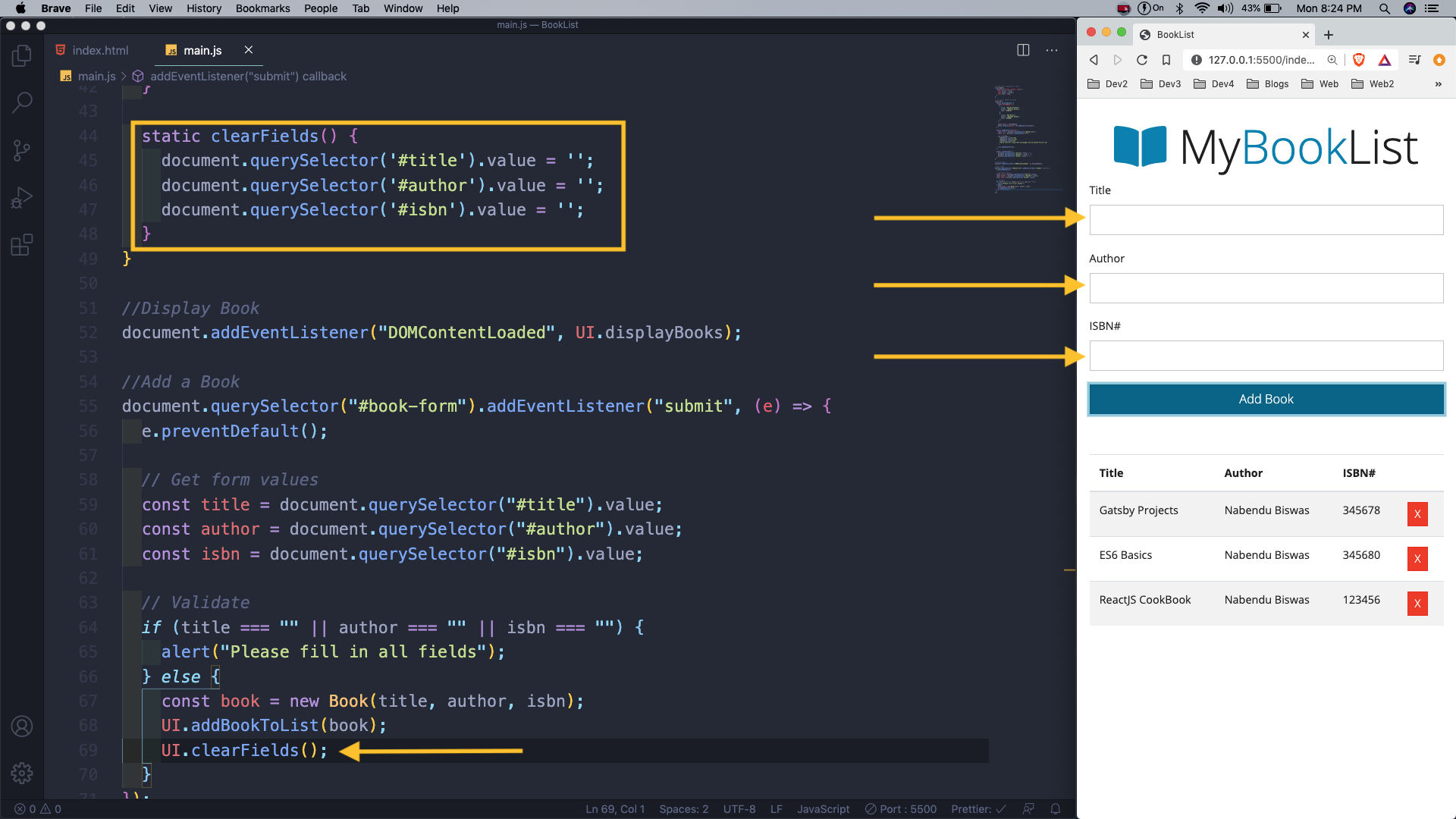Open the Brave Shields lion icon
The width and height of the screenshot is (1456, 819).
click(1359, 60)
